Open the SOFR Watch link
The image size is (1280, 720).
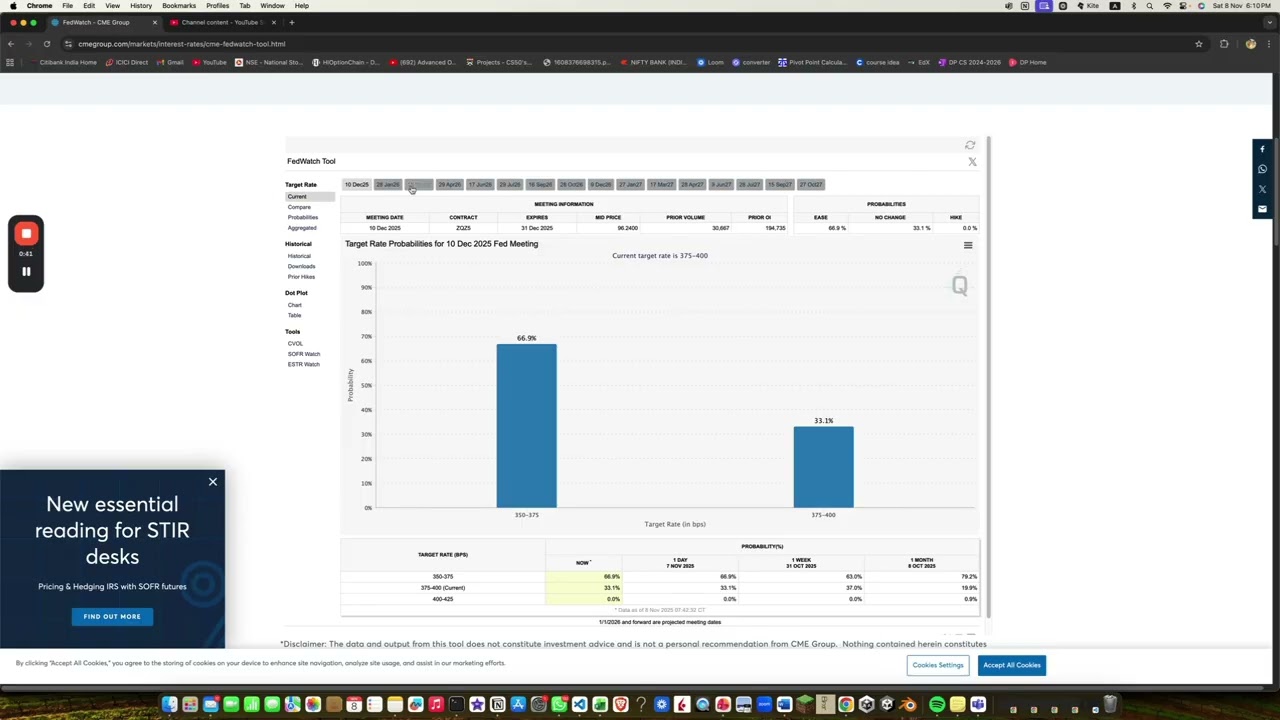point(304,354)
